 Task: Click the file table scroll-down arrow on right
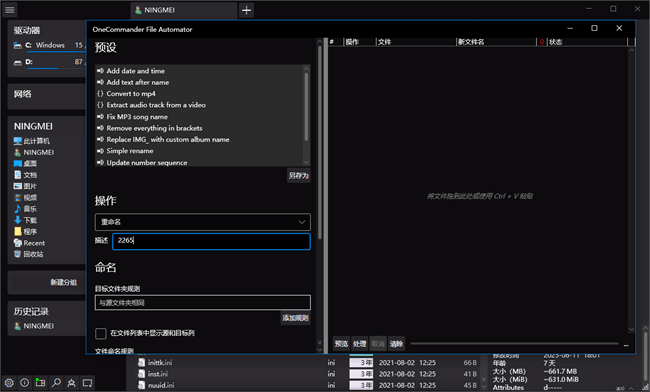click(x=631, y=329)
